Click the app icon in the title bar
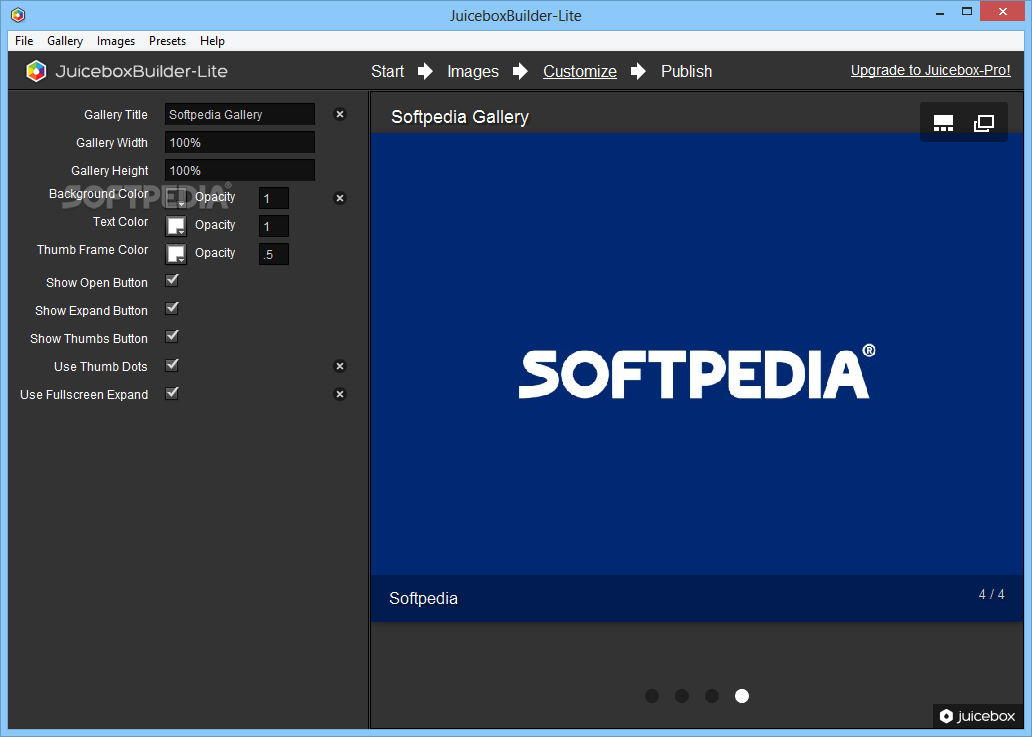The width and height of the screenshot is (1032, 737). (x=18, y=14)
